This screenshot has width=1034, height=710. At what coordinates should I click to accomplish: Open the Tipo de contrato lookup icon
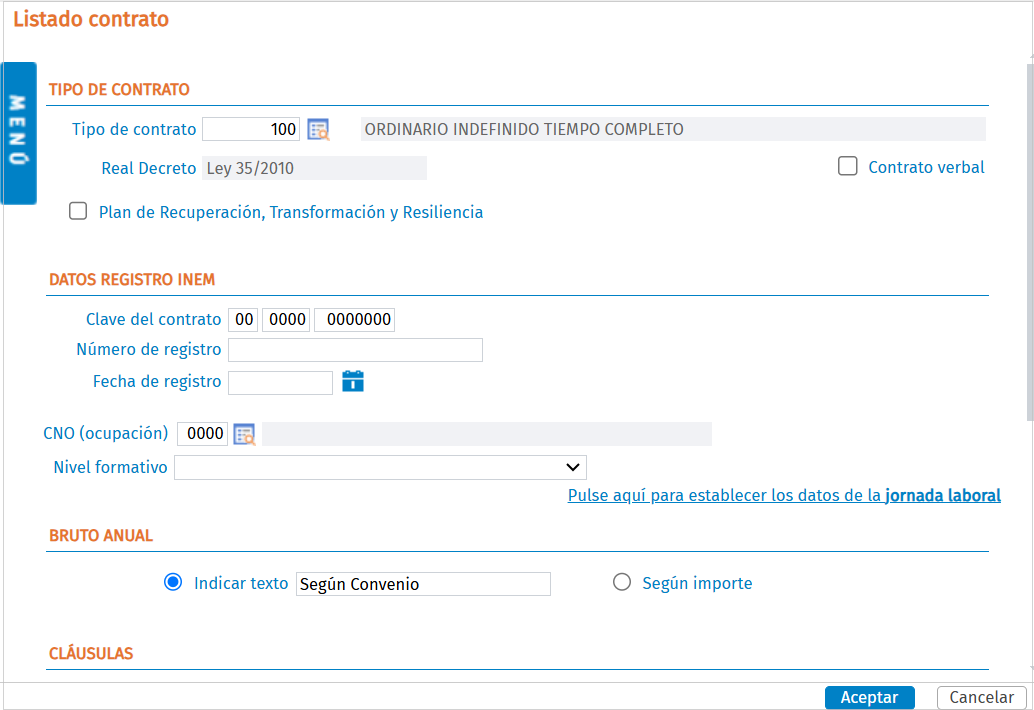[x=319, y=130]
